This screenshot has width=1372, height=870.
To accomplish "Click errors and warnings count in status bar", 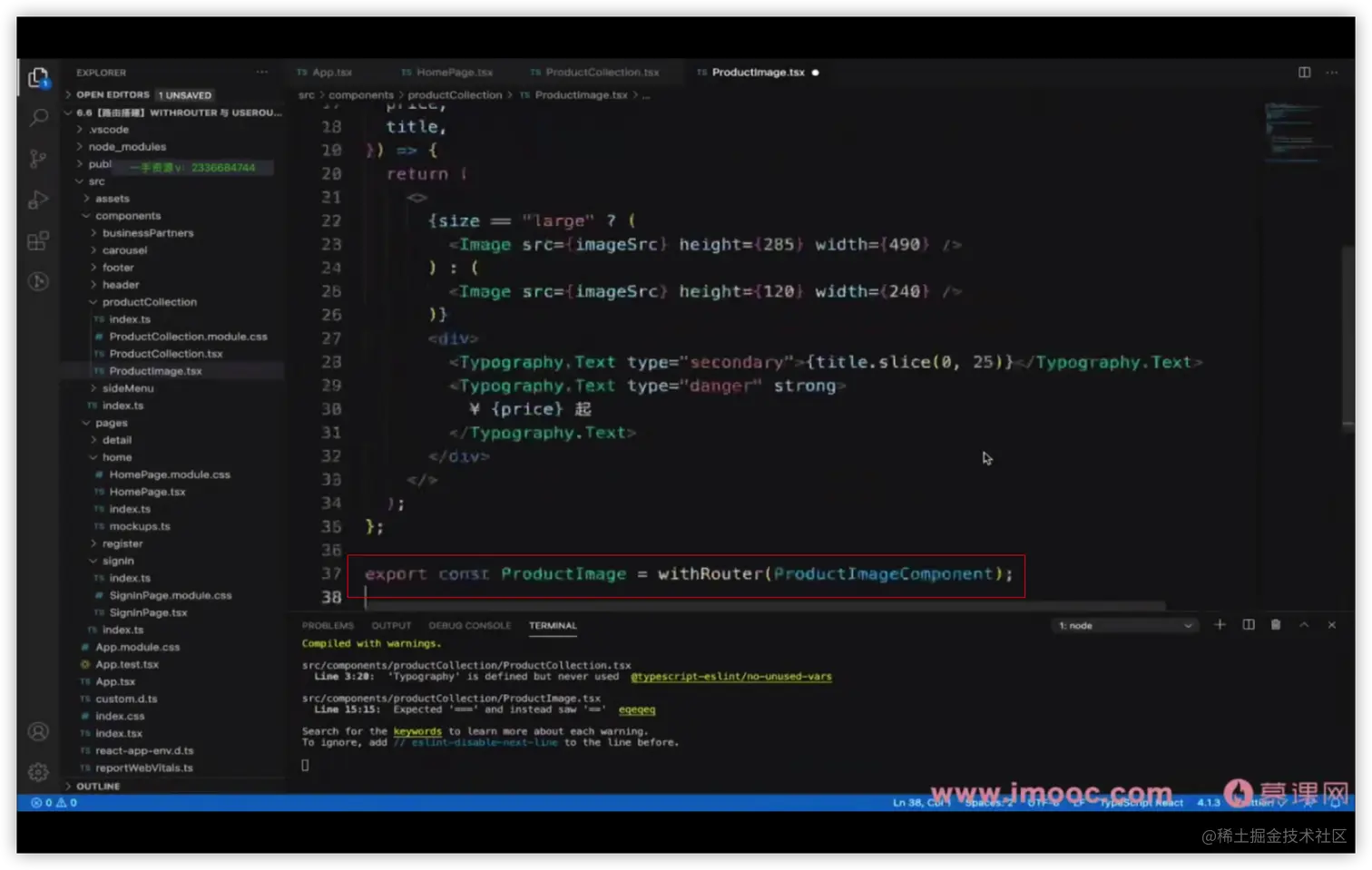I will 54,803.
